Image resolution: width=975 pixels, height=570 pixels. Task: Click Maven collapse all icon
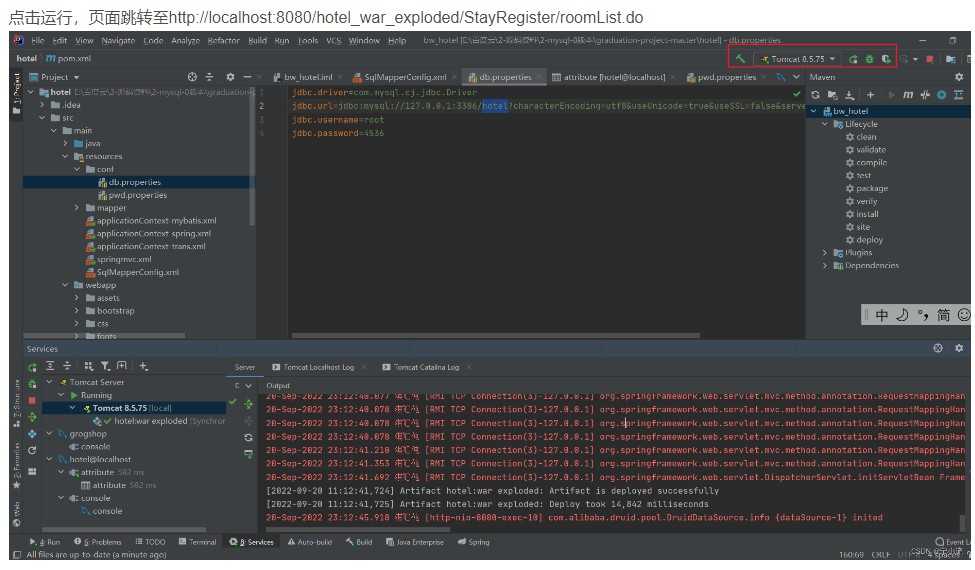coord(958,94)
